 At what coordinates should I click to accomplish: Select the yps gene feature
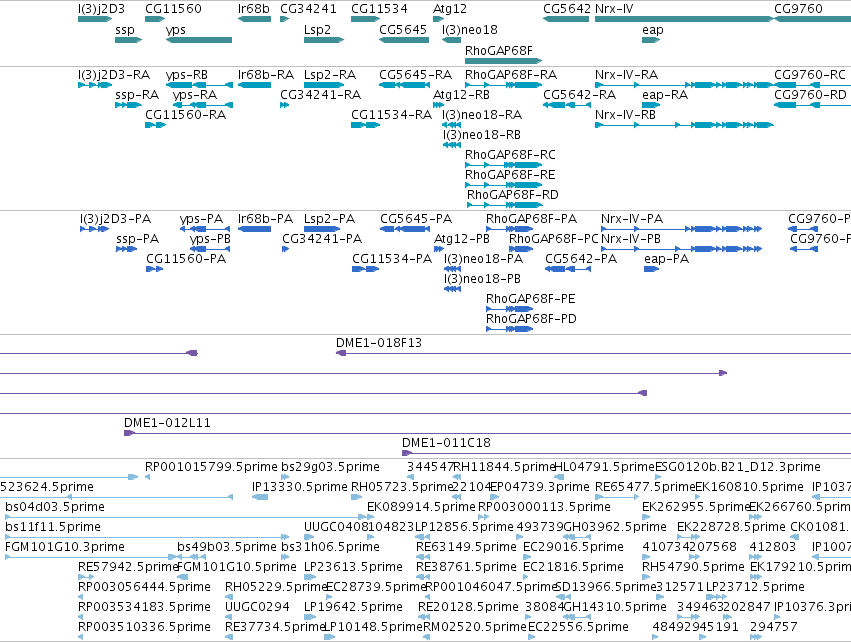point(199,40)
